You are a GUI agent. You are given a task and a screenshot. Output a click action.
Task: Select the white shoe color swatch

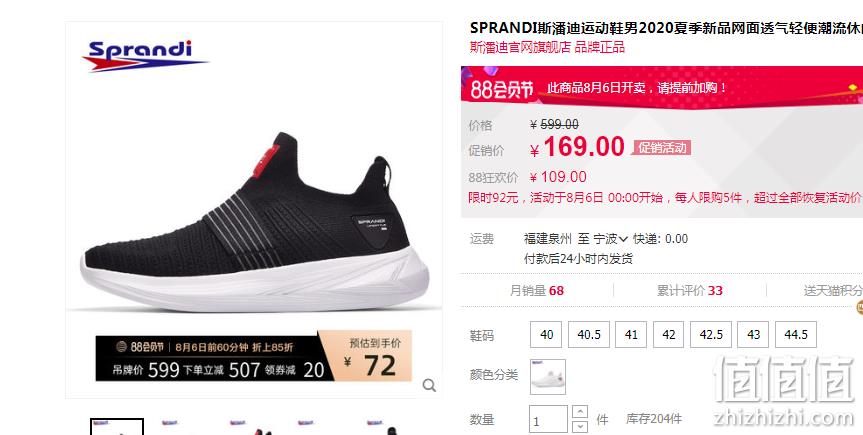(548, 377)
